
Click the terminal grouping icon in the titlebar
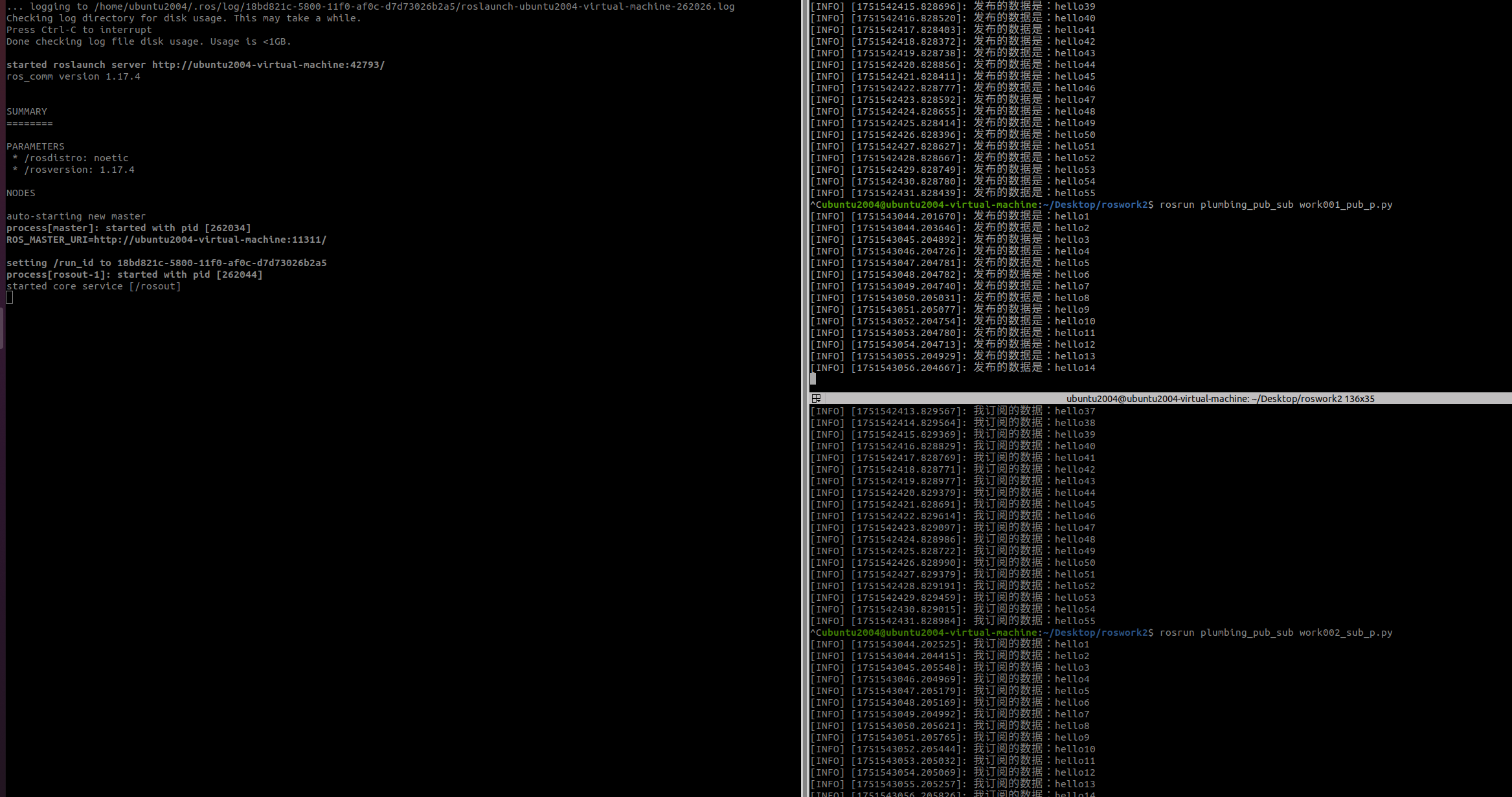tap(816, 399)
